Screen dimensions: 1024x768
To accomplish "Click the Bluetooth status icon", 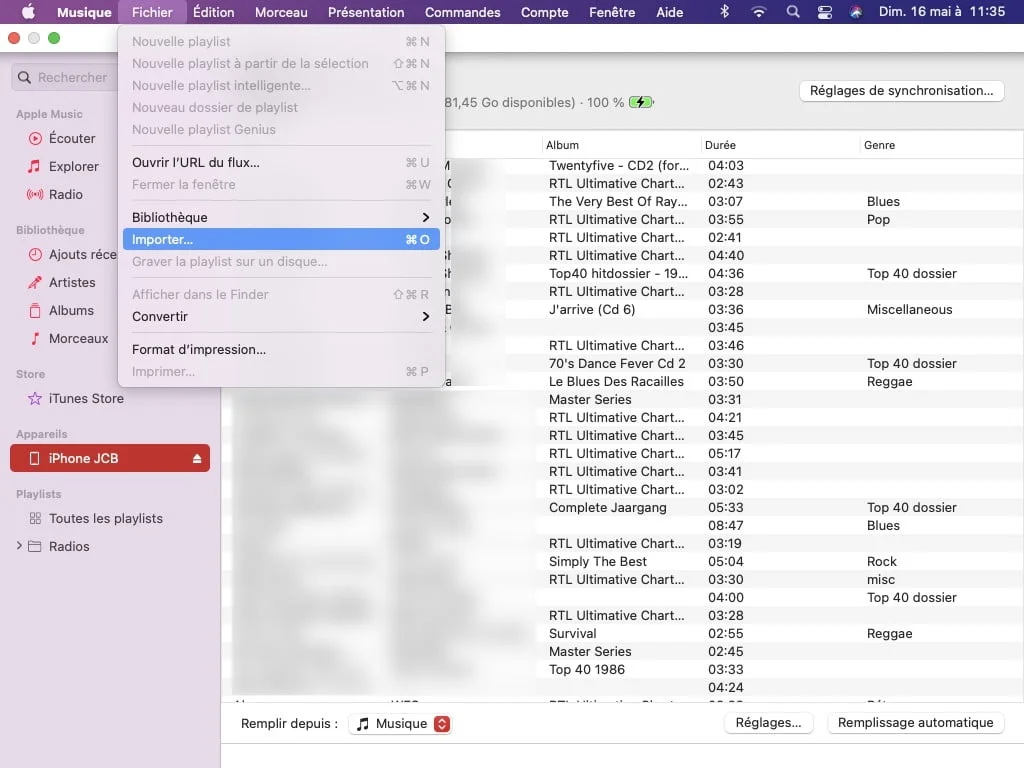I will [724, 12].
